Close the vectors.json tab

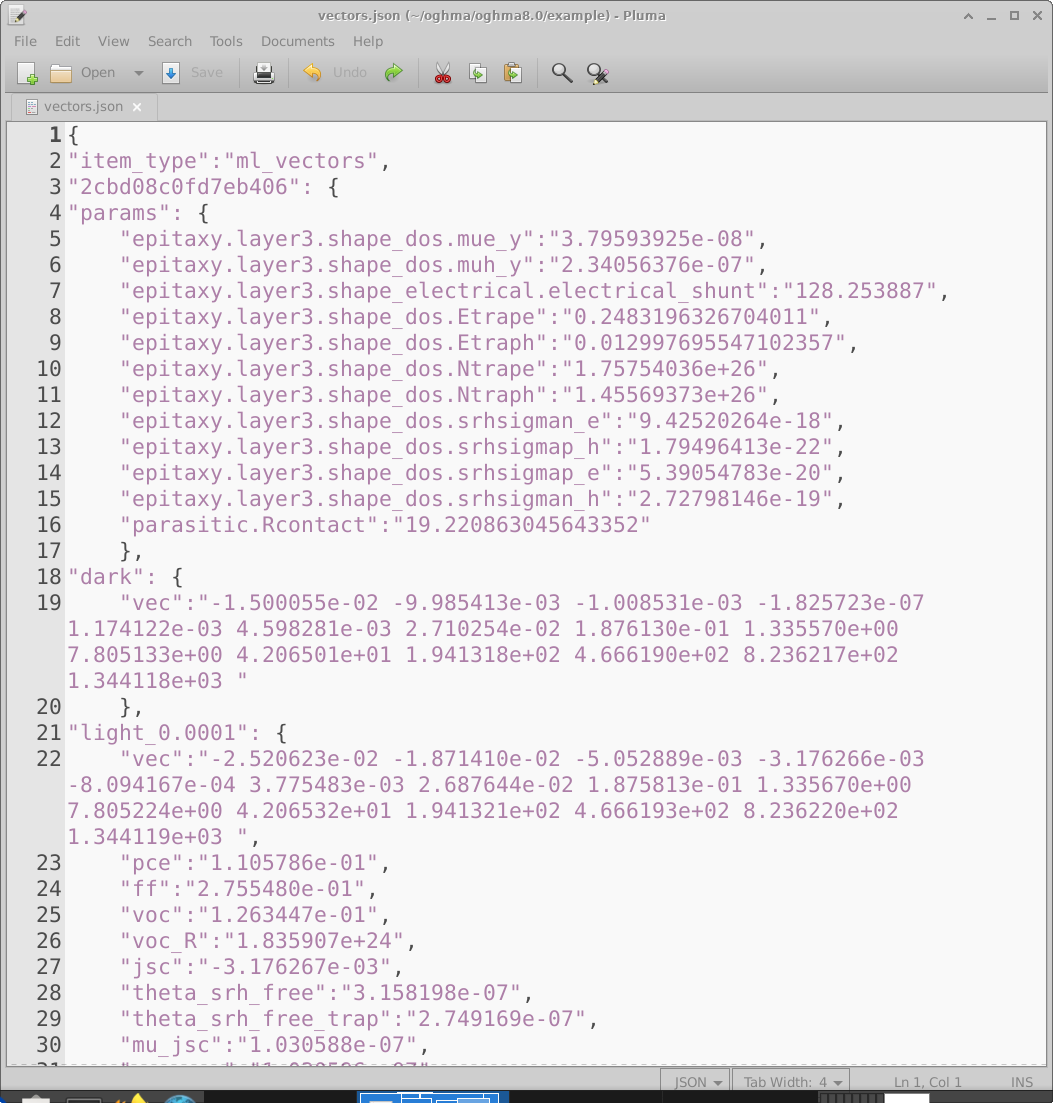(137, 107)
